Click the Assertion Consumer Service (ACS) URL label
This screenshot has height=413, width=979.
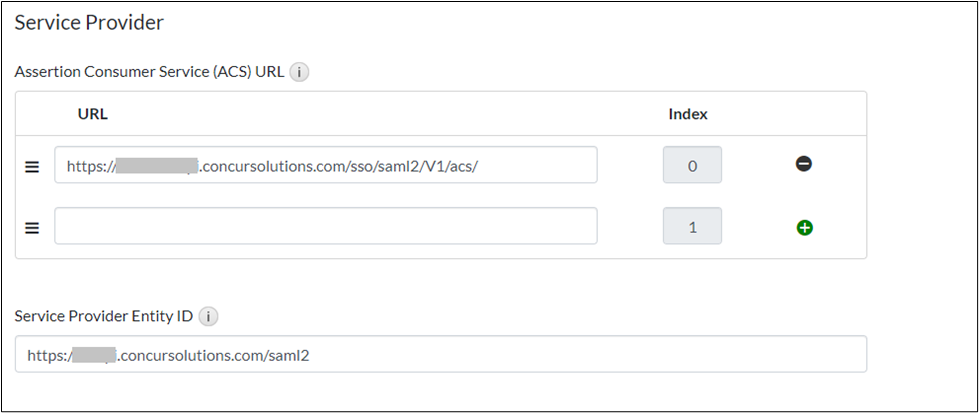click(x=149, y=72)
